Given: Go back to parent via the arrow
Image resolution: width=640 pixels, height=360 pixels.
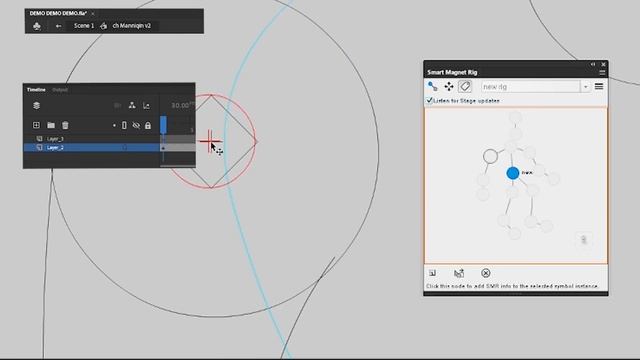Looking at the screenshot, I should point(58,26).
